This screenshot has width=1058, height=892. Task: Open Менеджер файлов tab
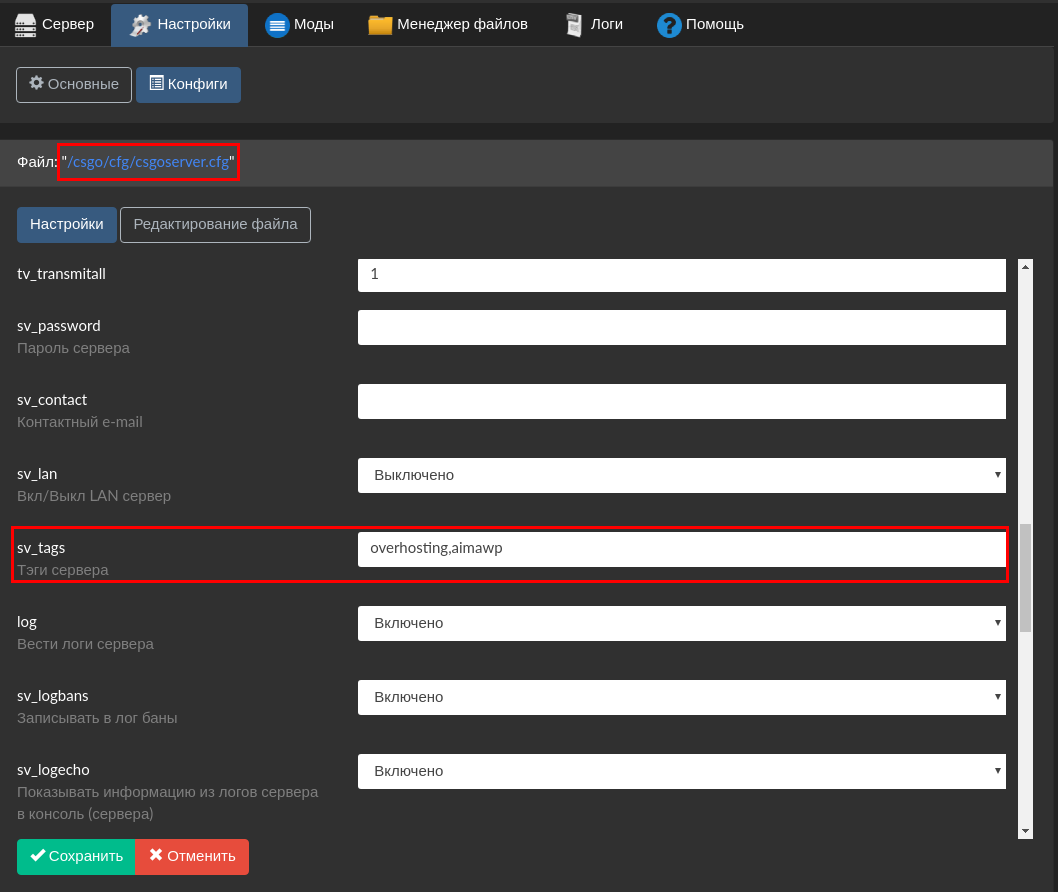click(447, 25)
